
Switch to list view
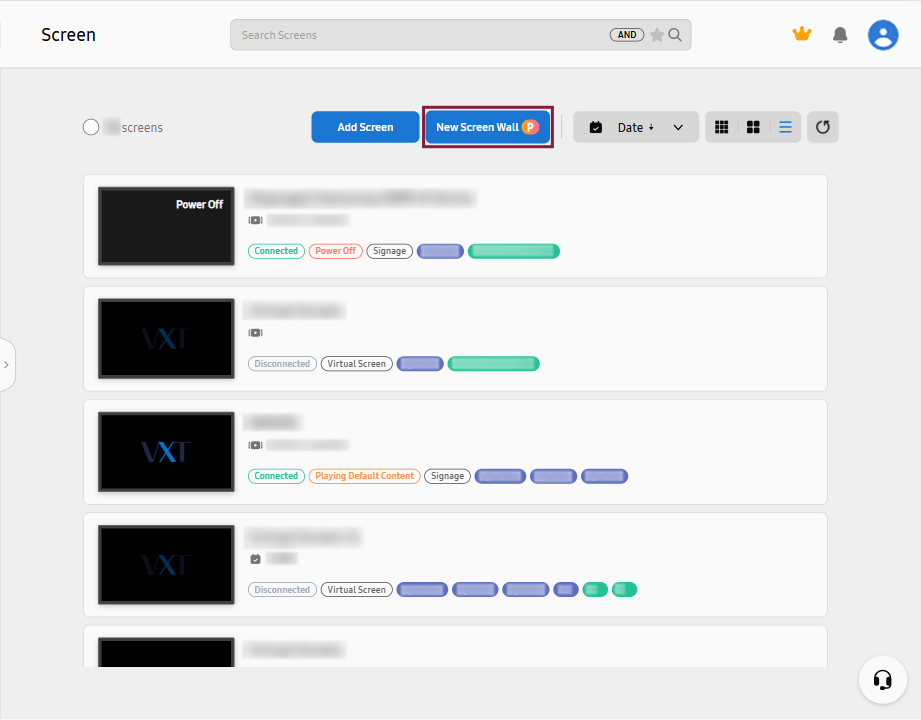785,127
